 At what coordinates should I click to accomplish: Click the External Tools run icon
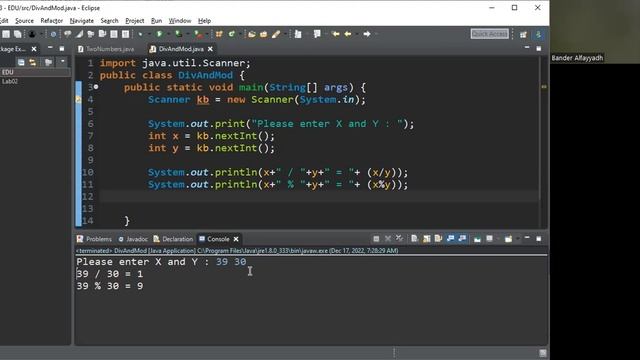pyautogui.click(x=198, y=34)
